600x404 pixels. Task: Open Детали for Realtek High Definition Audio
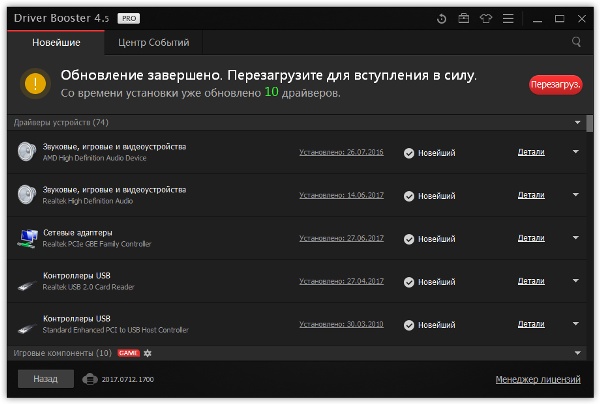(x=531, y=195)
